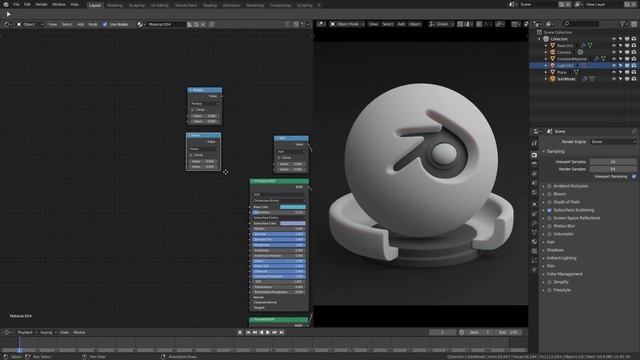Enable Ambient Occlusion checkbox
This screenshot has width=640, height=360.
point(549,186)
